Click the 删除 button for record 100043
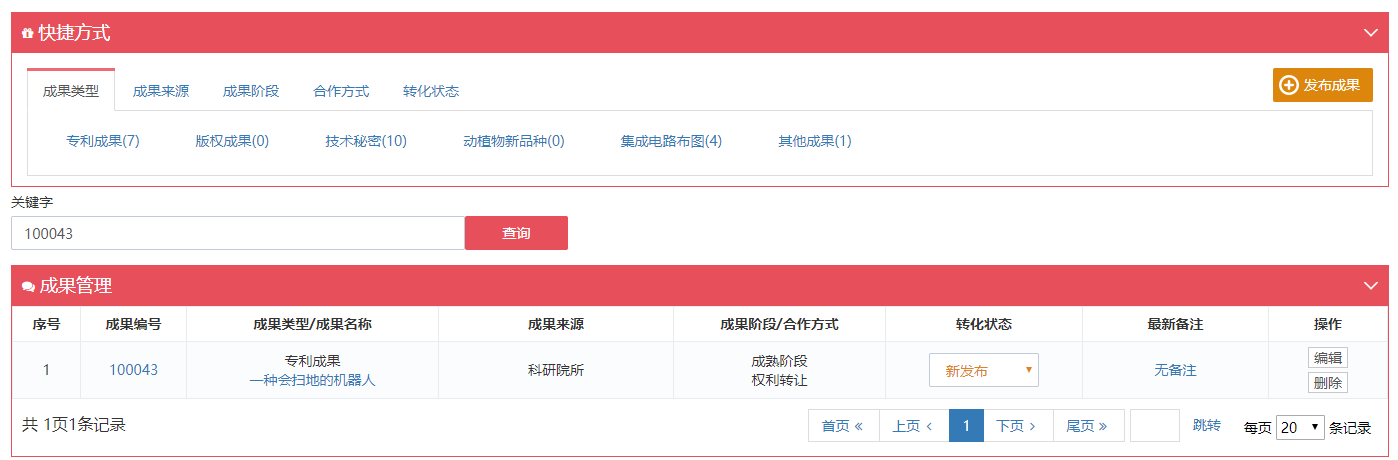 [1328, 382]
